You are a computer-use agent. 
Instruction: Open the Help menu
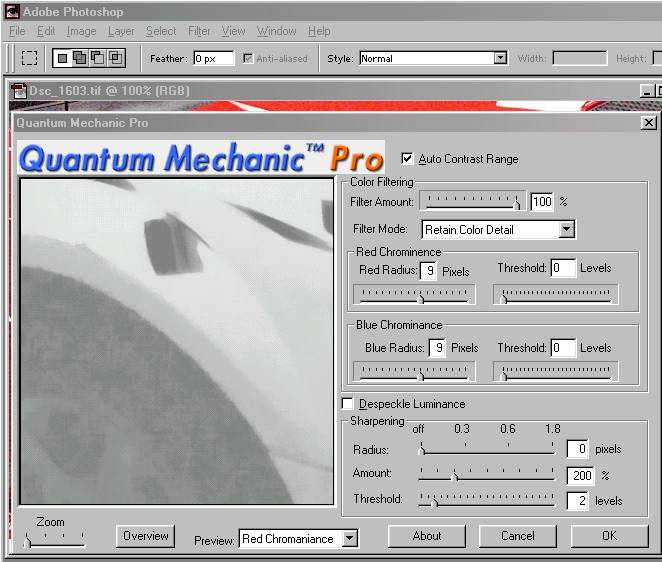pos(319,31)
